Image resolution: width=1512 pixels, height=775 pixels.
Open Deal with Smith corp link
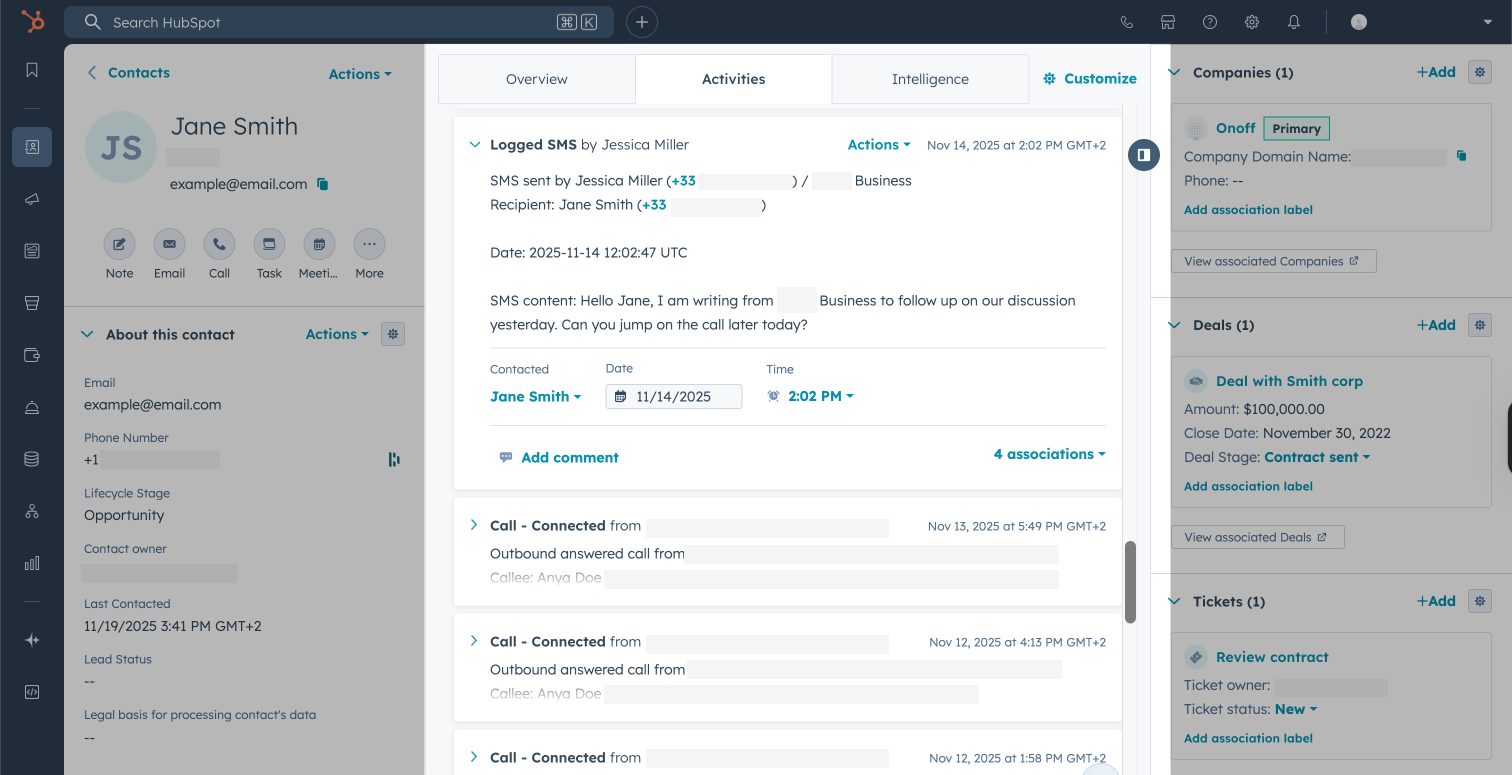tap(1289, 381)
